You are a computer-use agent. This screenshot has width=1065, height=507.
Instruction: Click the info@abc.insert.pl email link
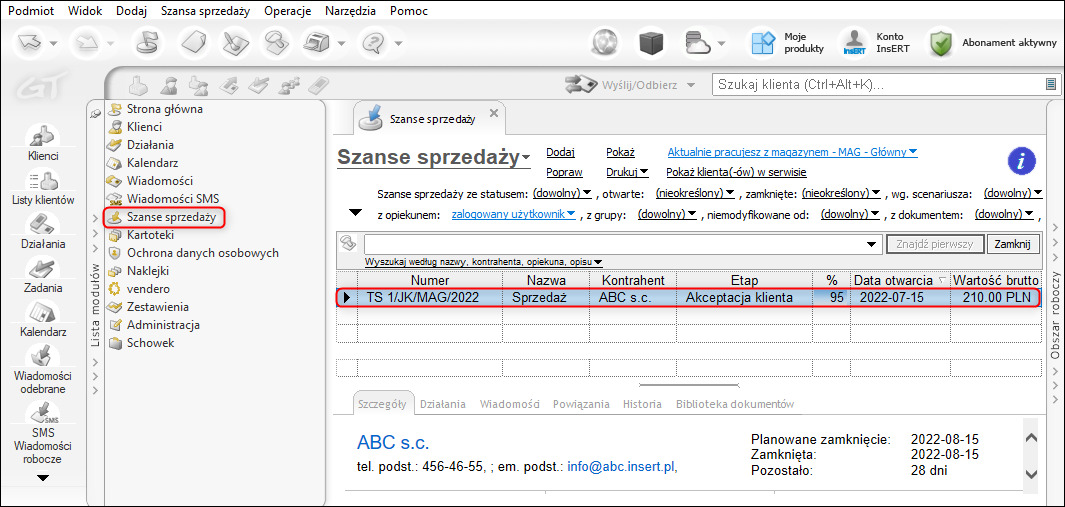point(622,467)
